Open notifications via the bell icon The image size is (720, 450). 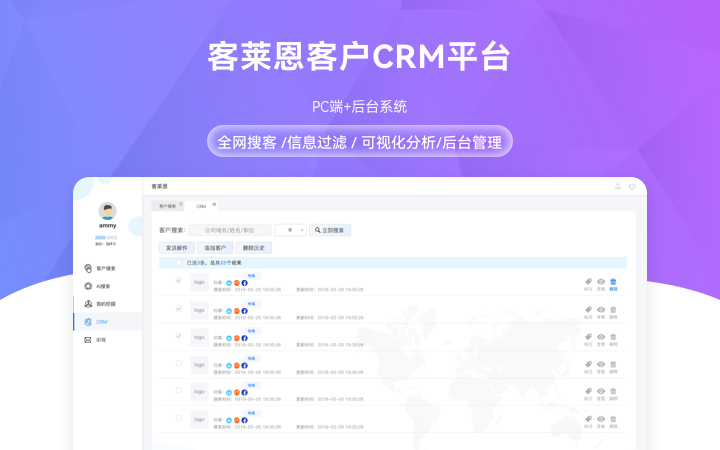(618, 186)
